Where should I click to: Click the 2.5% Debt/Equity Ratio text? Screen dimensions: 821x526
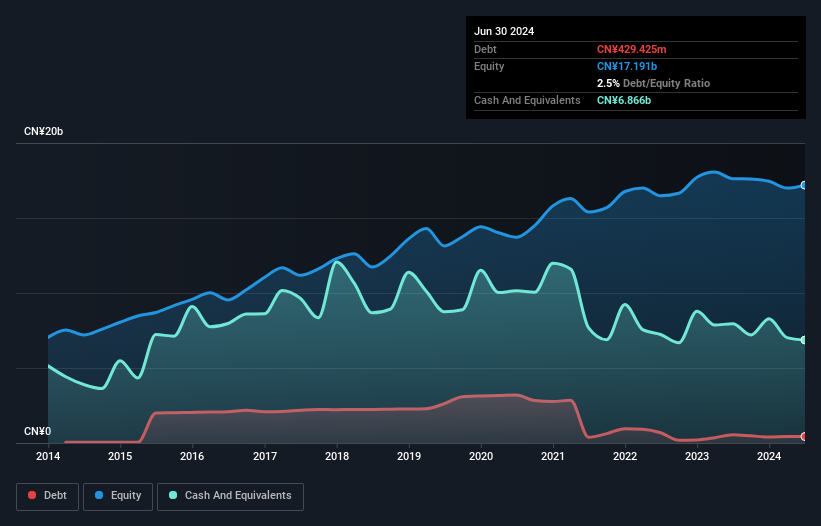pyautogui.click(x=653, y=83)
